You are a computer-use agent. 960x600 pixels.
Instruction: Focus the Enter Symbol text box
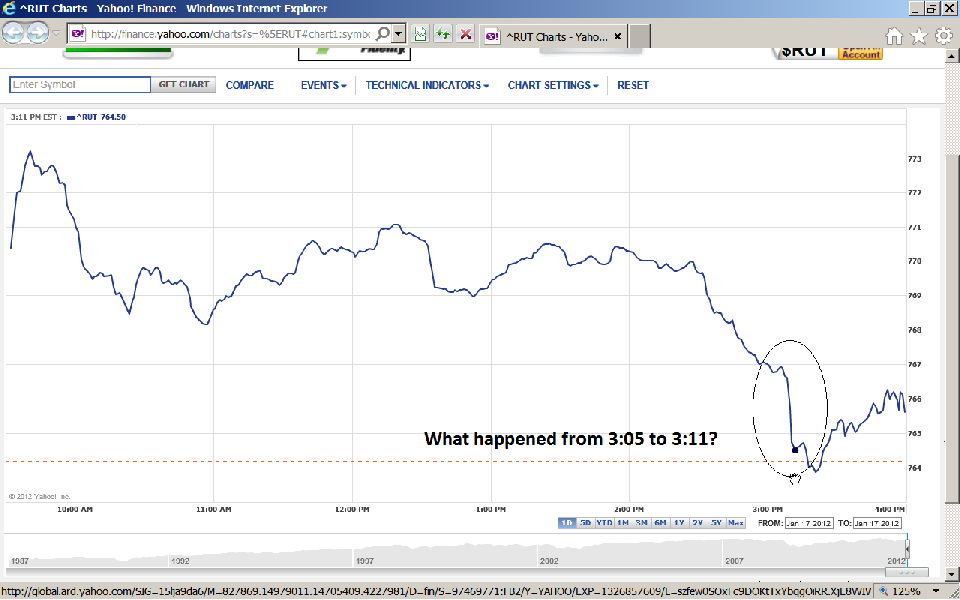coord(80,84)
